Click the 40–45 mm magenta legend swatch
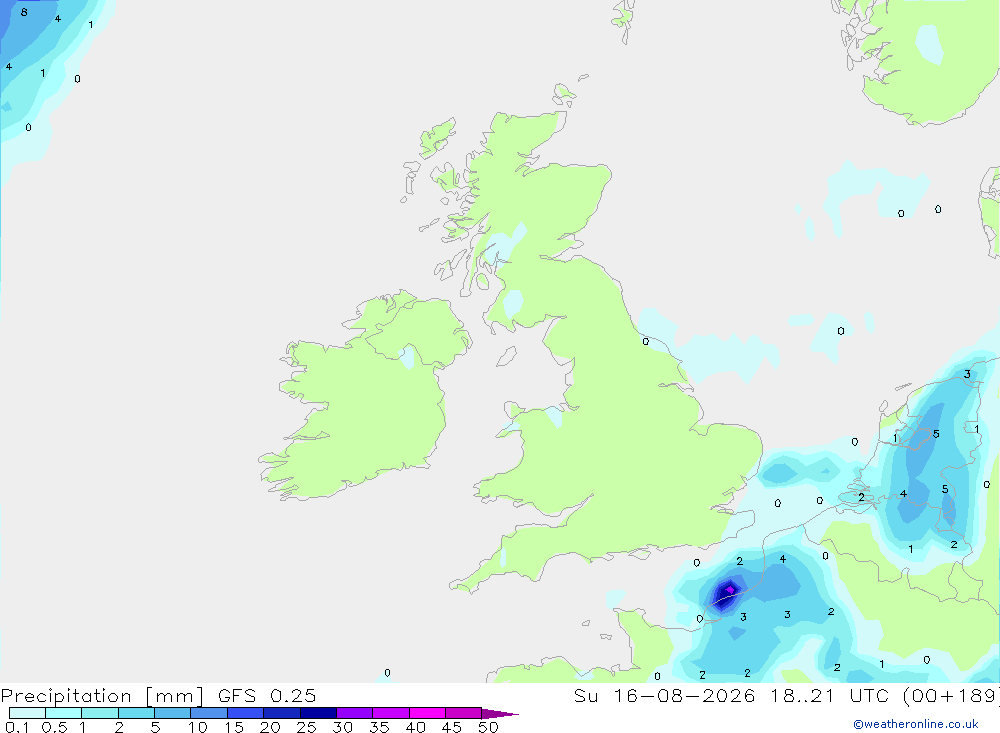 click(x=427, y=713)
